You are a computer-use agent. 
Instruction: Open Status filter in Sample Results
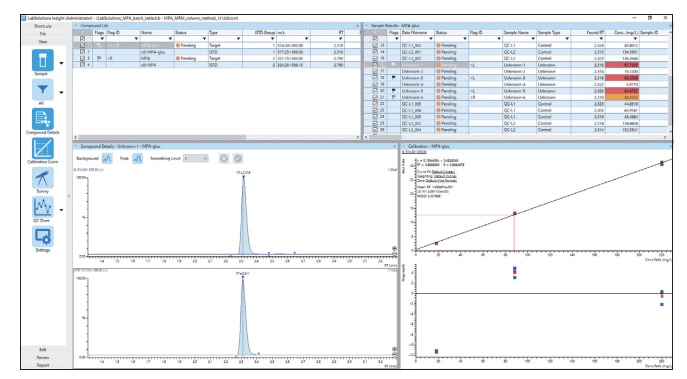[465, 39]
